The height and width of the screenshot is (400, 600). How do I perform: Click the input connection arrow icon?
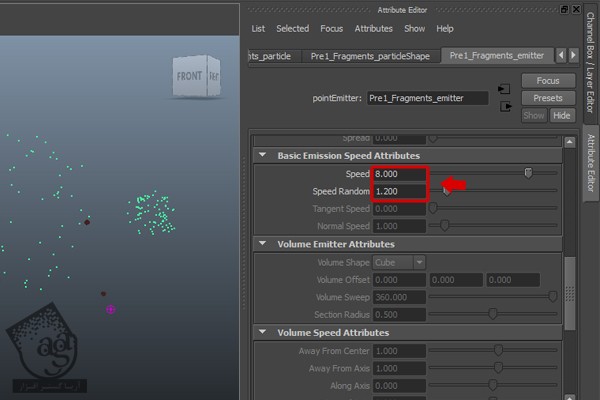(505, 88)
